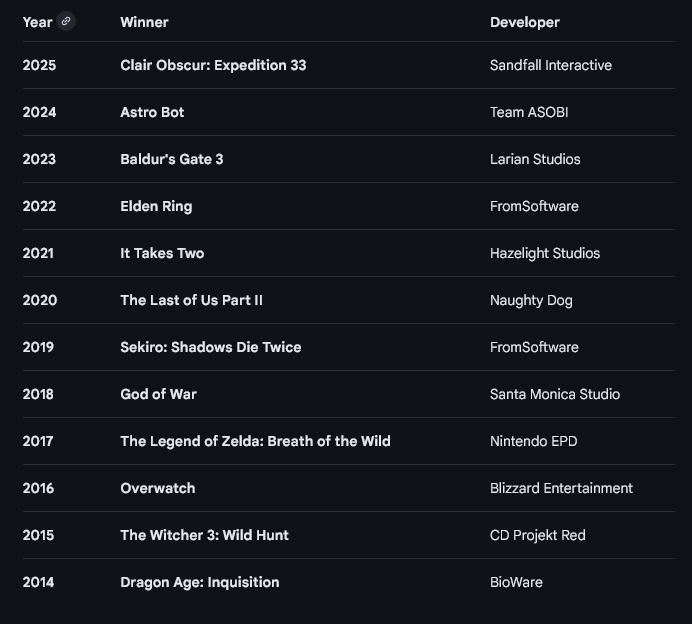Click Elden Ring winner text
Screen dimensions: 692x624
point(156,206)
